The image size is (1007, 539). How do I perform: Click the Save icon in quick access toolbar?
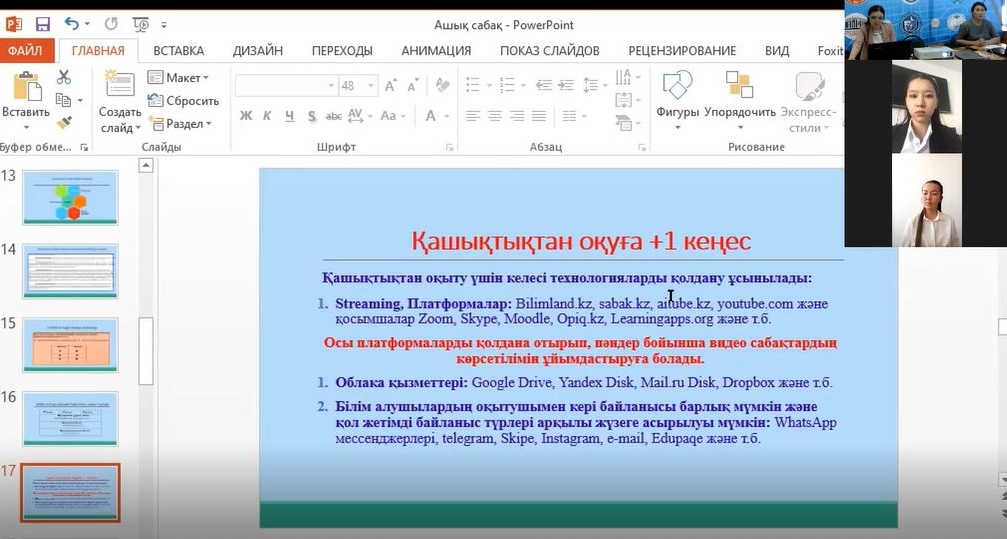tap(42, 24)
